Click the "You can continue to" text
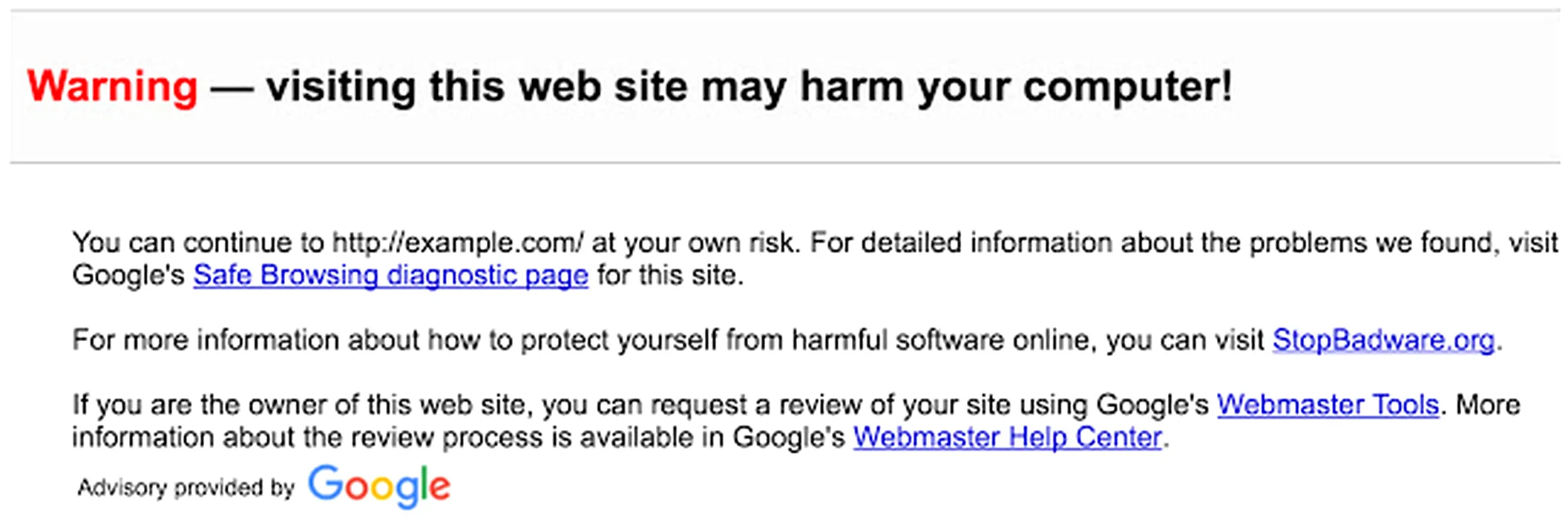The width and height of the screenshot is (1568, 519). click(x=197, y=243)
